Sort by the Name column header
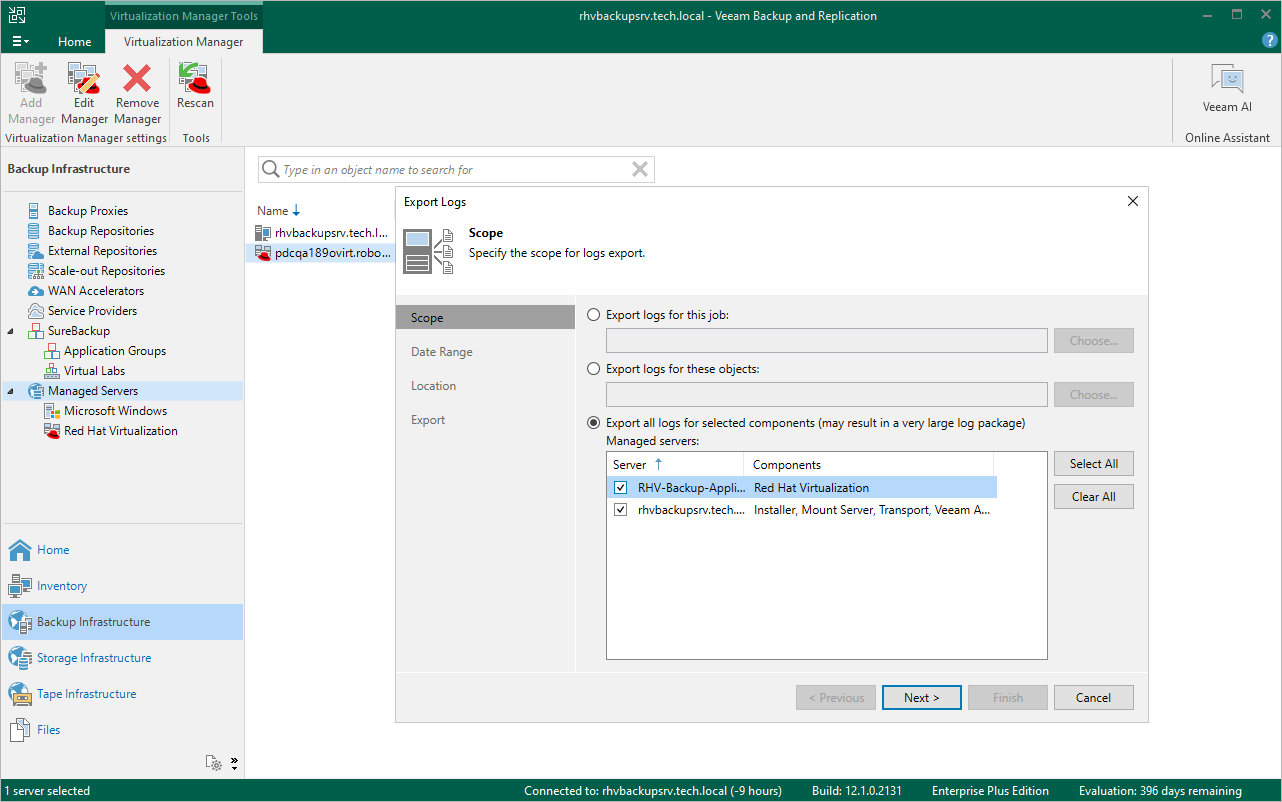The height and width of the screenshot is (802, 1282). coord(272,211)
